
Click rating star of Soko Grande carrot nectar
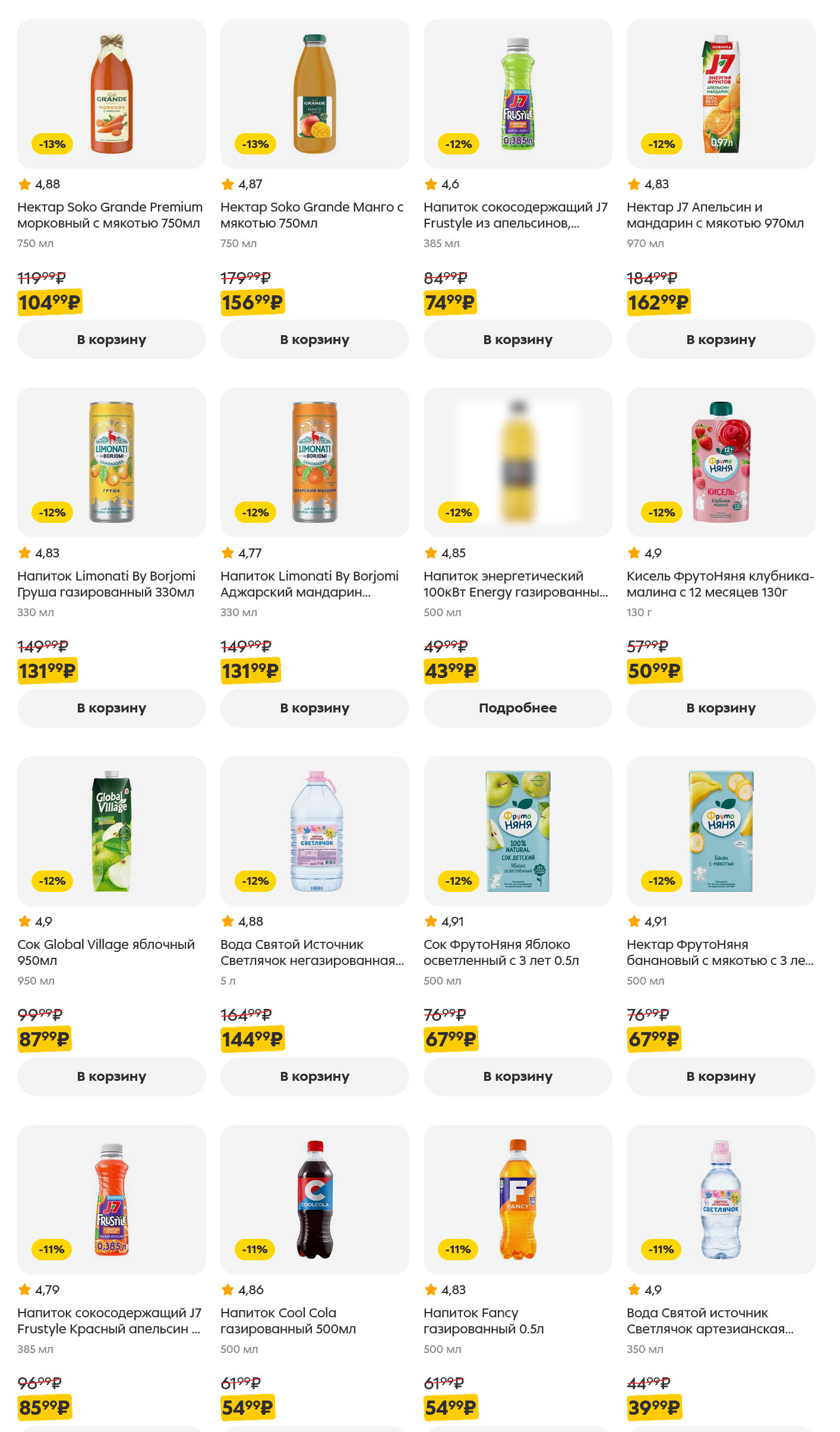(24, 184)
